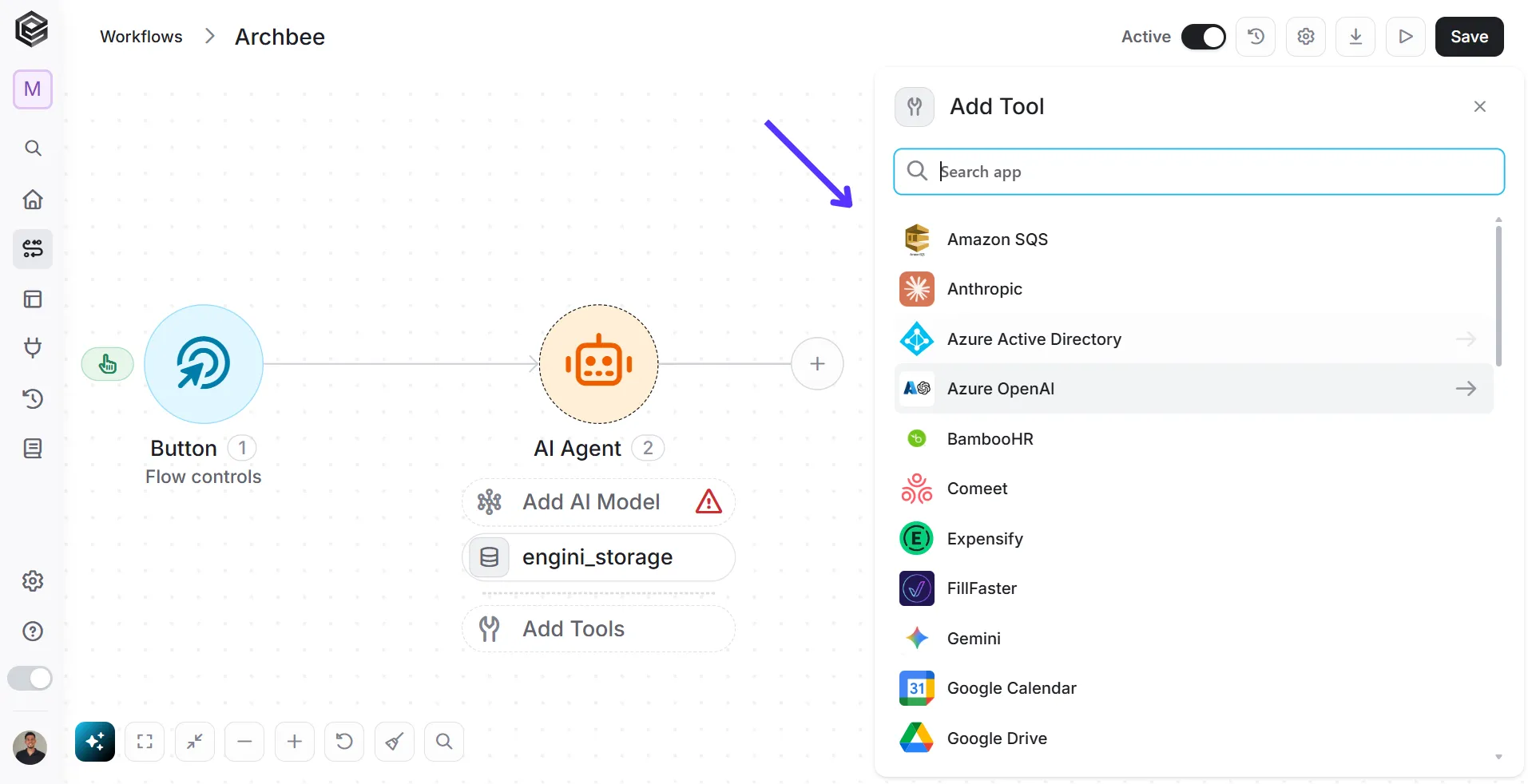Expand Azure OpenAI with its arrow

[x=1466, y=389]
